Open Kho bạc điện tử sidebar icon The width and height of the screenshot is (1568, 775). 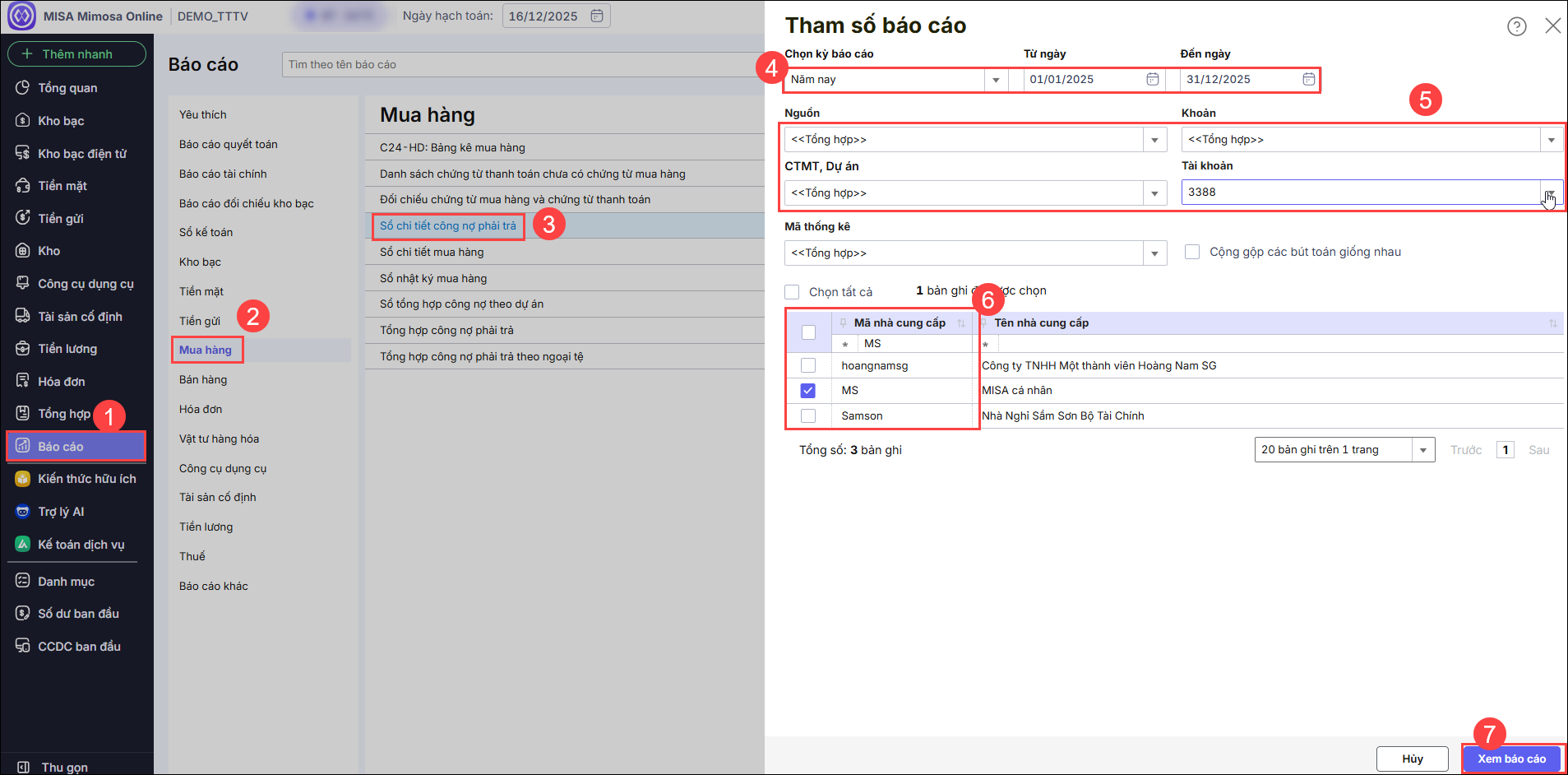tap(23, 153)
